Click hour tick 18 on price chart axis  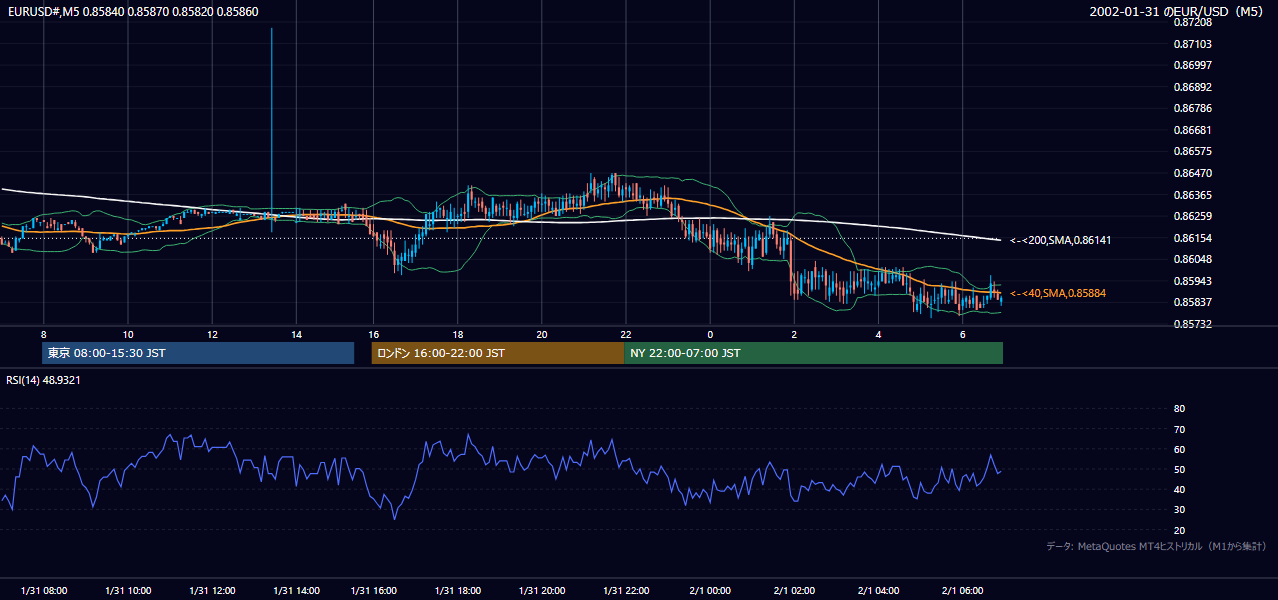coord(457,334)
